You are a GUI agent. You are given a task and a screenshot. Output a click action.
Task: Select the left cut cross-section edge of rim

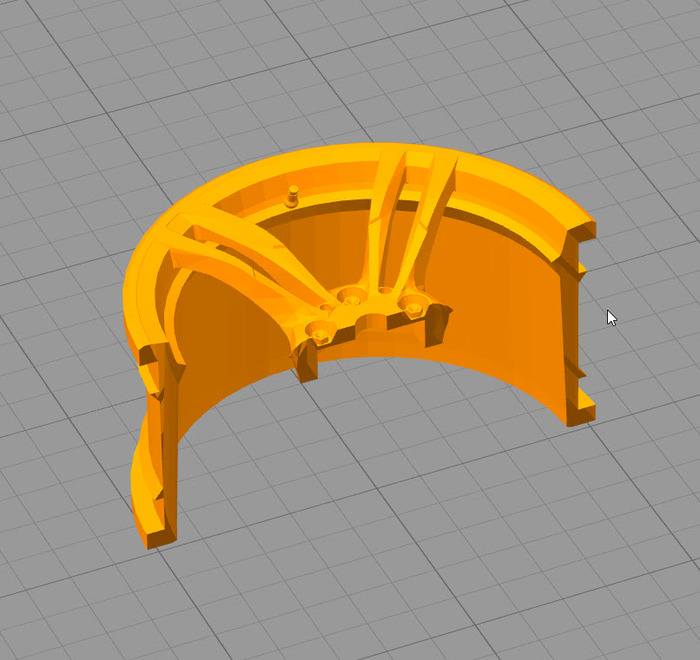[x=166, y=450]
